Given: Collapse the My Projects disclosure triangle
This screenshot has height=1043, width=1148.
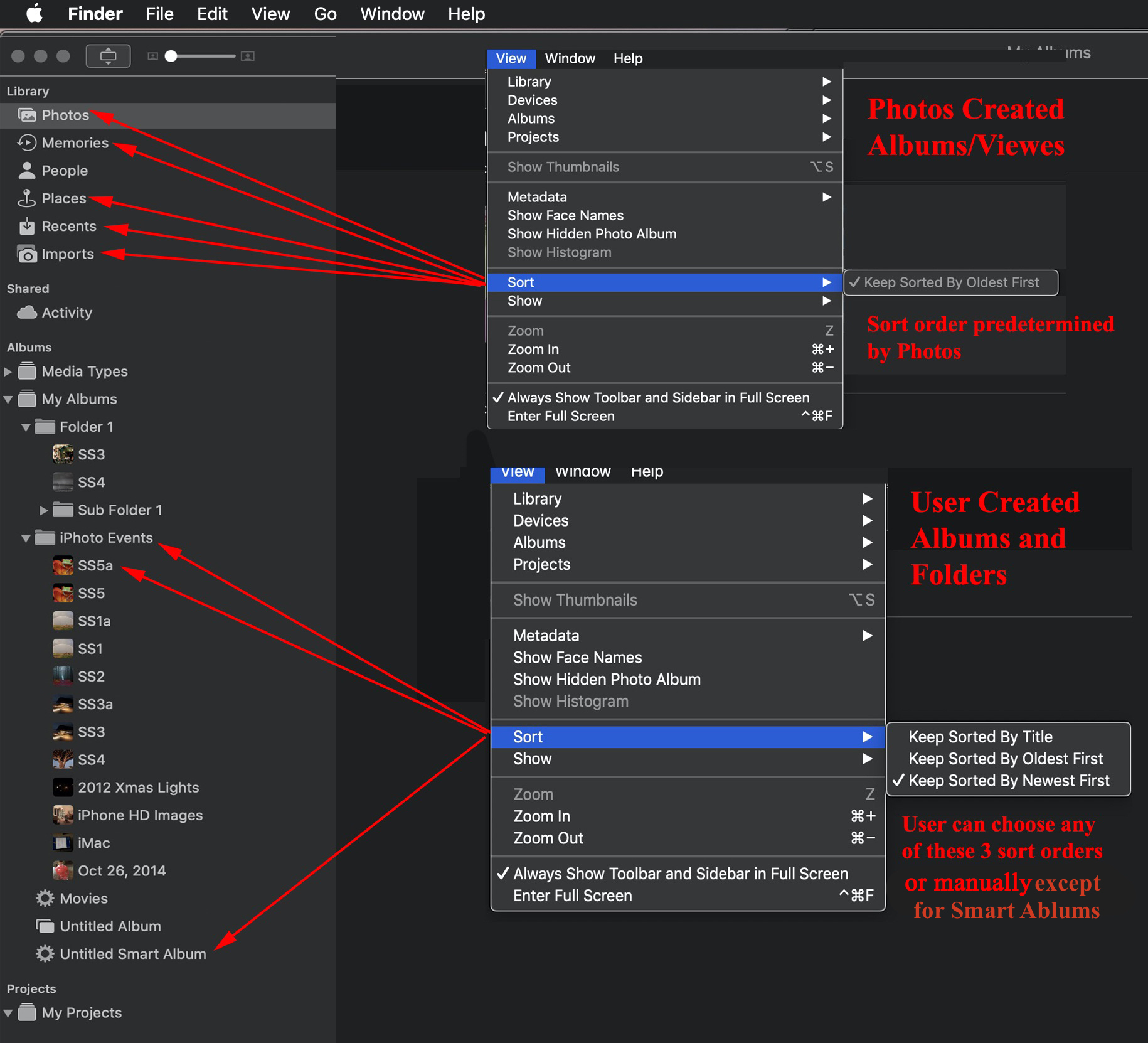Looking at the screenshot, I should click(8, 1013).
